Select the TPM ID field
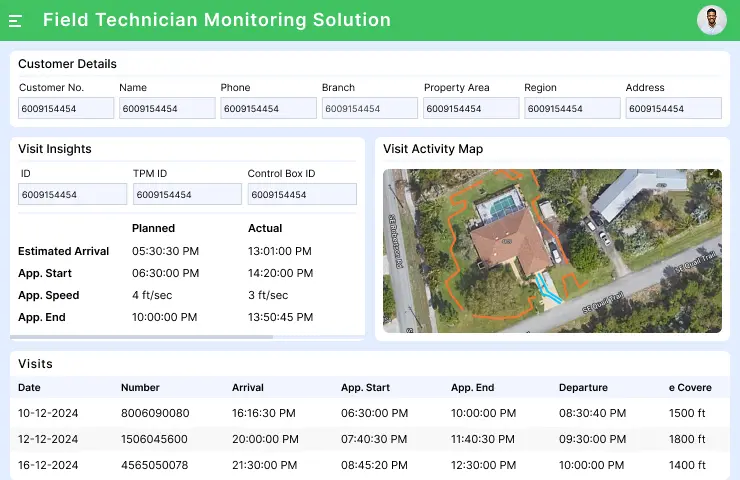Image resolution: width=740 pixels, height=480 pixels. pos(187,194)
